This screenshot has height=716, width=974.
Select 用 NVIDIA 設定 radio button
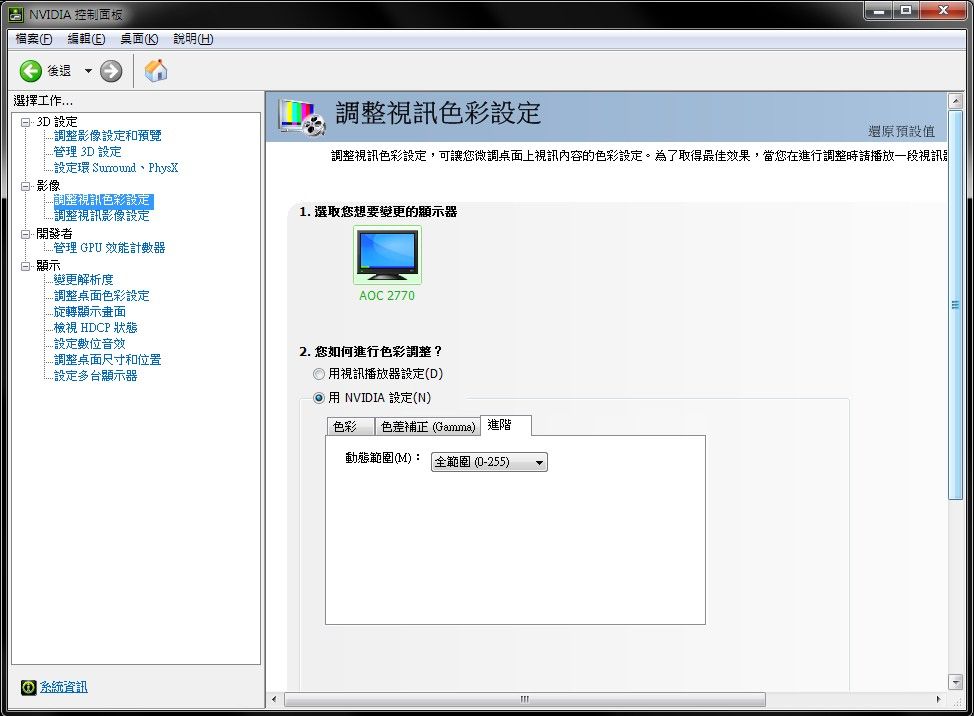pyautogui.click(x=319, y=398)
